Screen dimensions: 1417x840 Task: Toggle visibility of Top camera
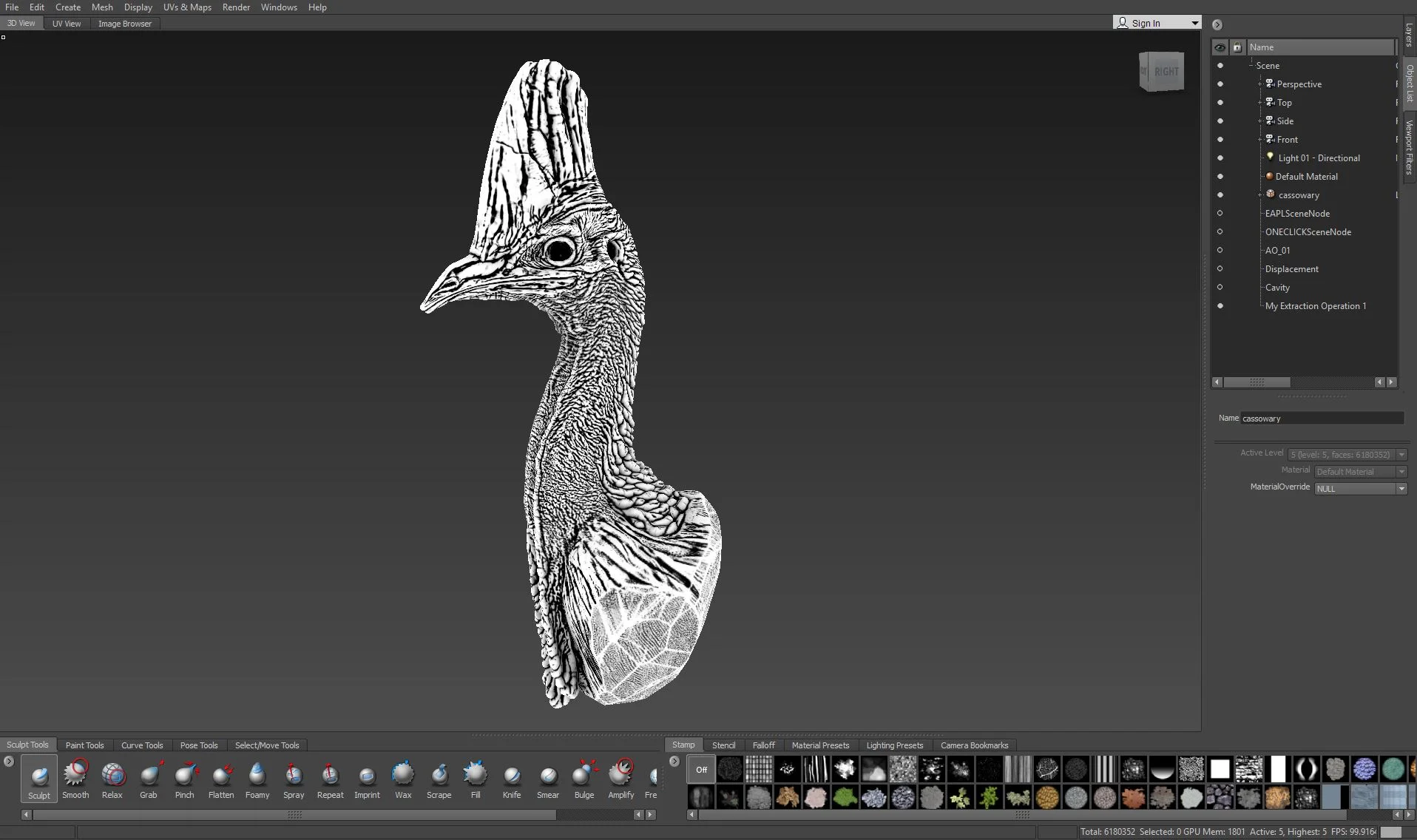point(1220,102)
